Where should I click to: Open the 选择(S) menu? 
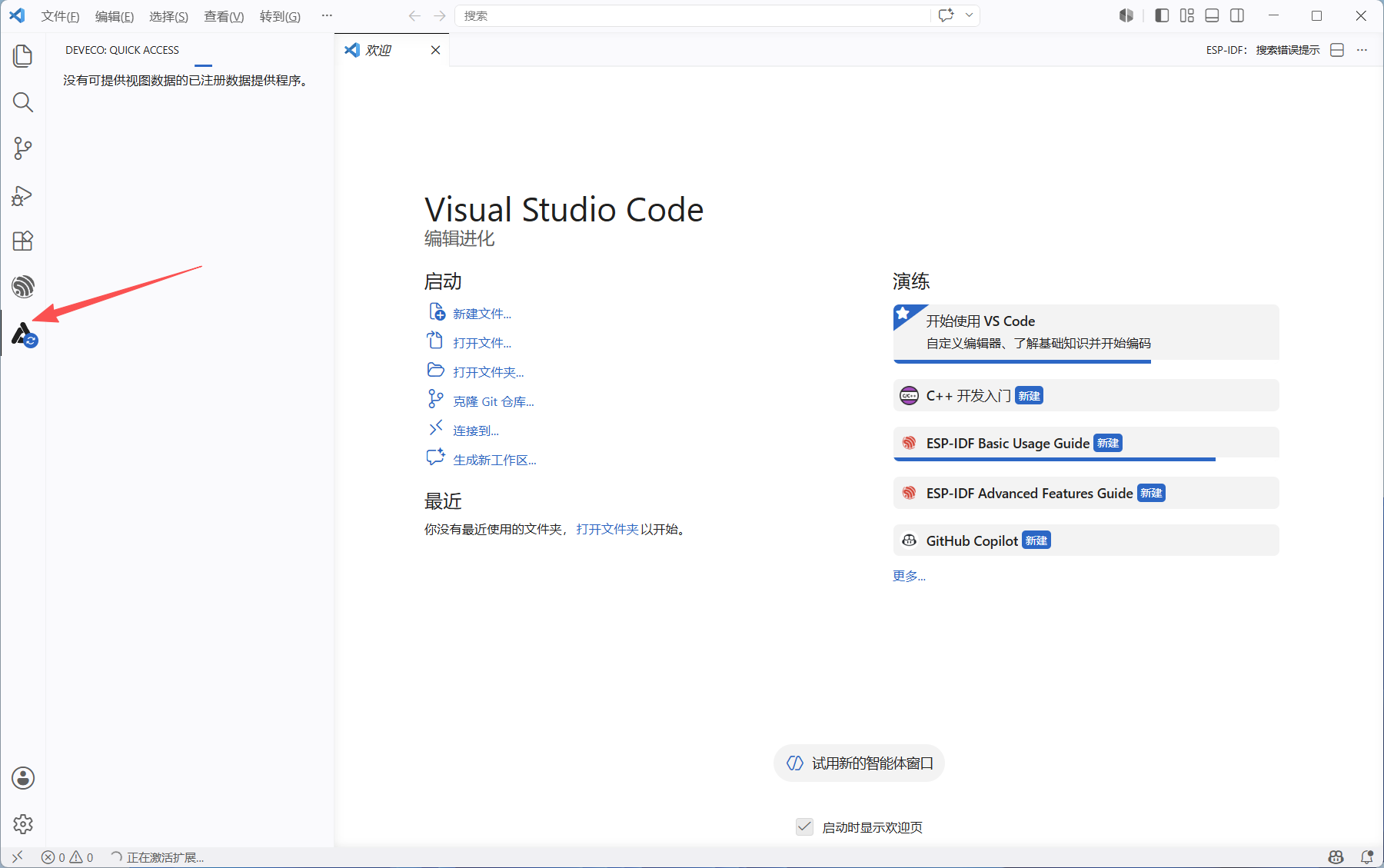coord(168,16)
